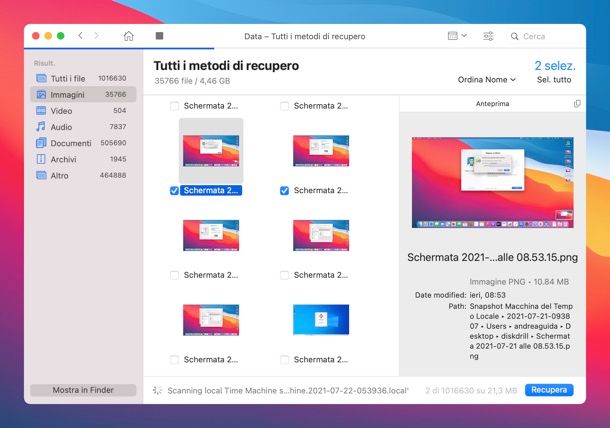Select the Documenti 505690 category
The width and height of the screenshot is (610, 428).
point(83,143)
